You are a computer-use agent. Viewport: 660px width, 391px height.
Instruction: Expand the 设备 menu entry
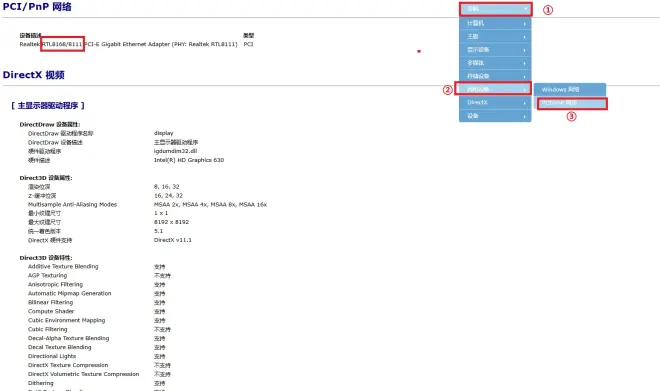pyautogui.click(x=495, y=116)
